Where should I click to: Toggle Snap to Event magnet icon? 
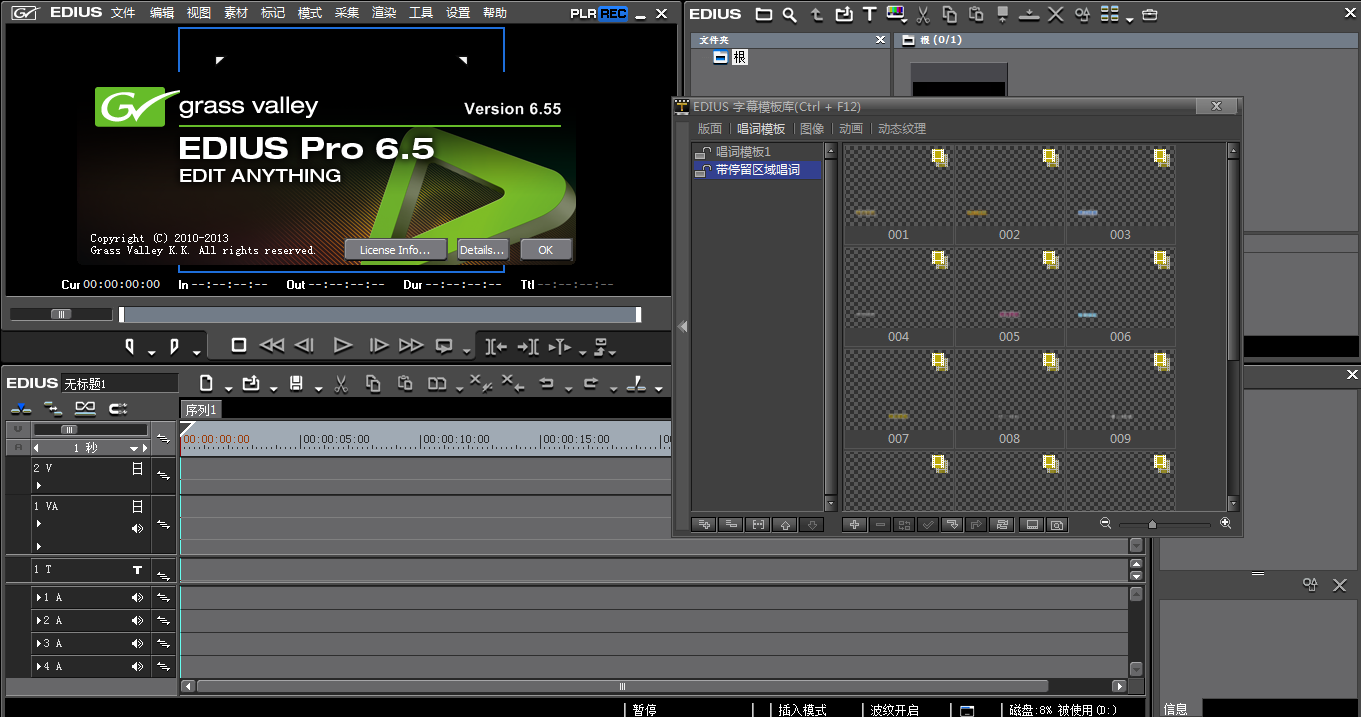pyautogui.click(x=118, y=408)
